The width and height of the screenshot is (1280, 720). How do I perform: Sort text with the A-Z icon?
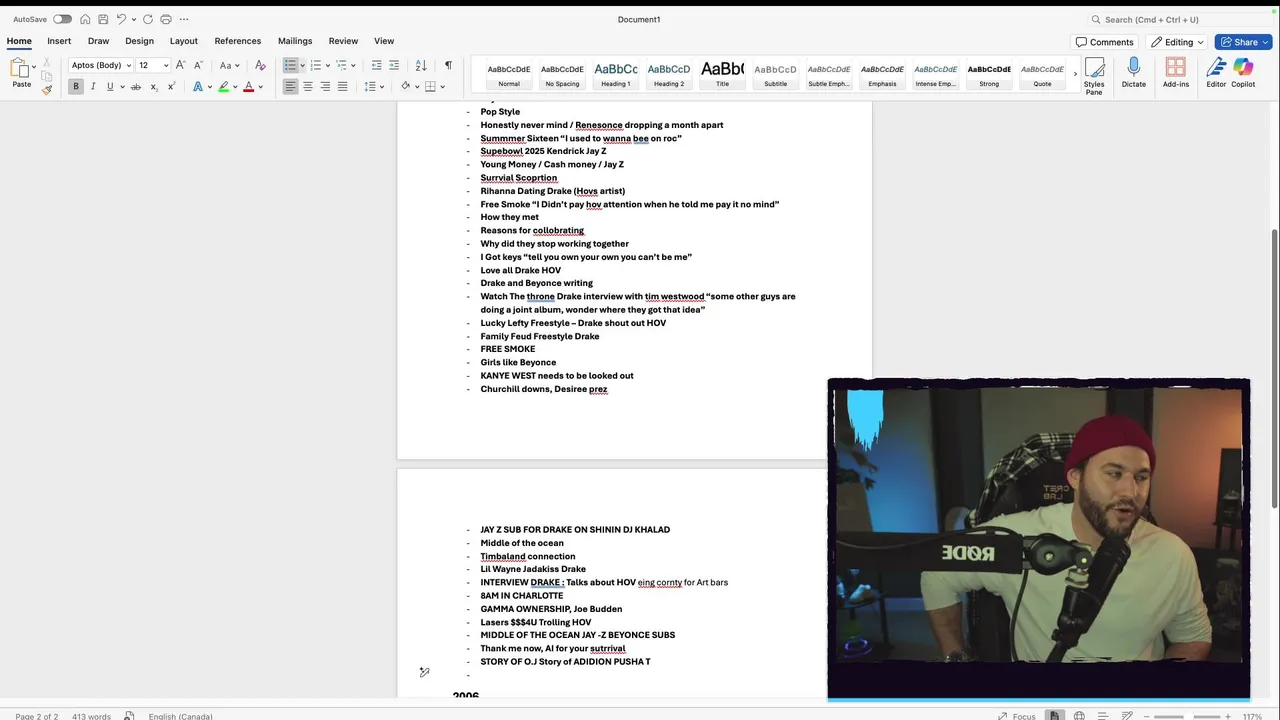(x=421, y=65)
